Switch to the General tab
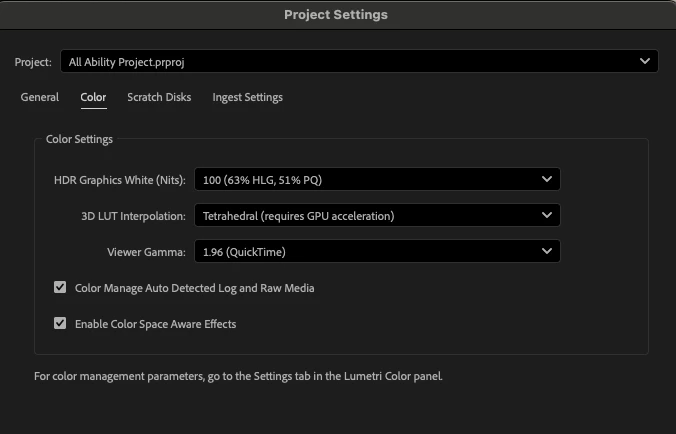676x434 pixels. coord(40,97)
